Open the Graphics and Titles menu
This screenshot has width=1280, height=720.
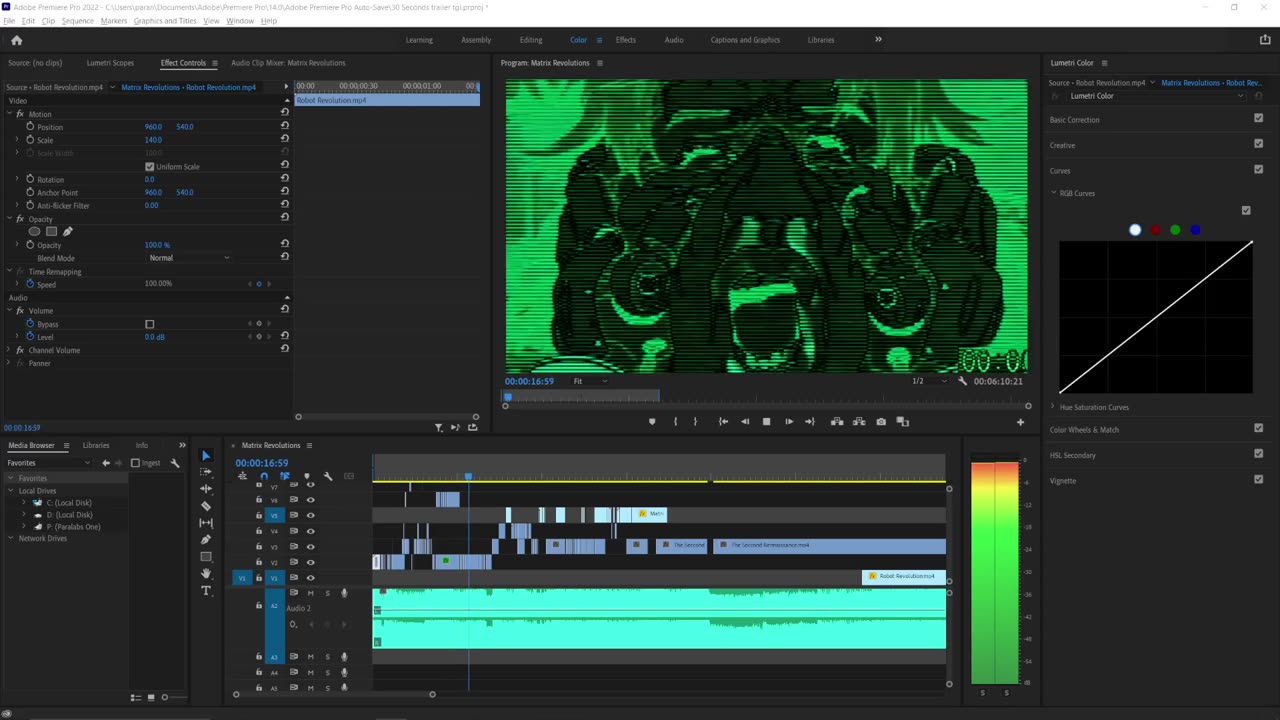165,21
